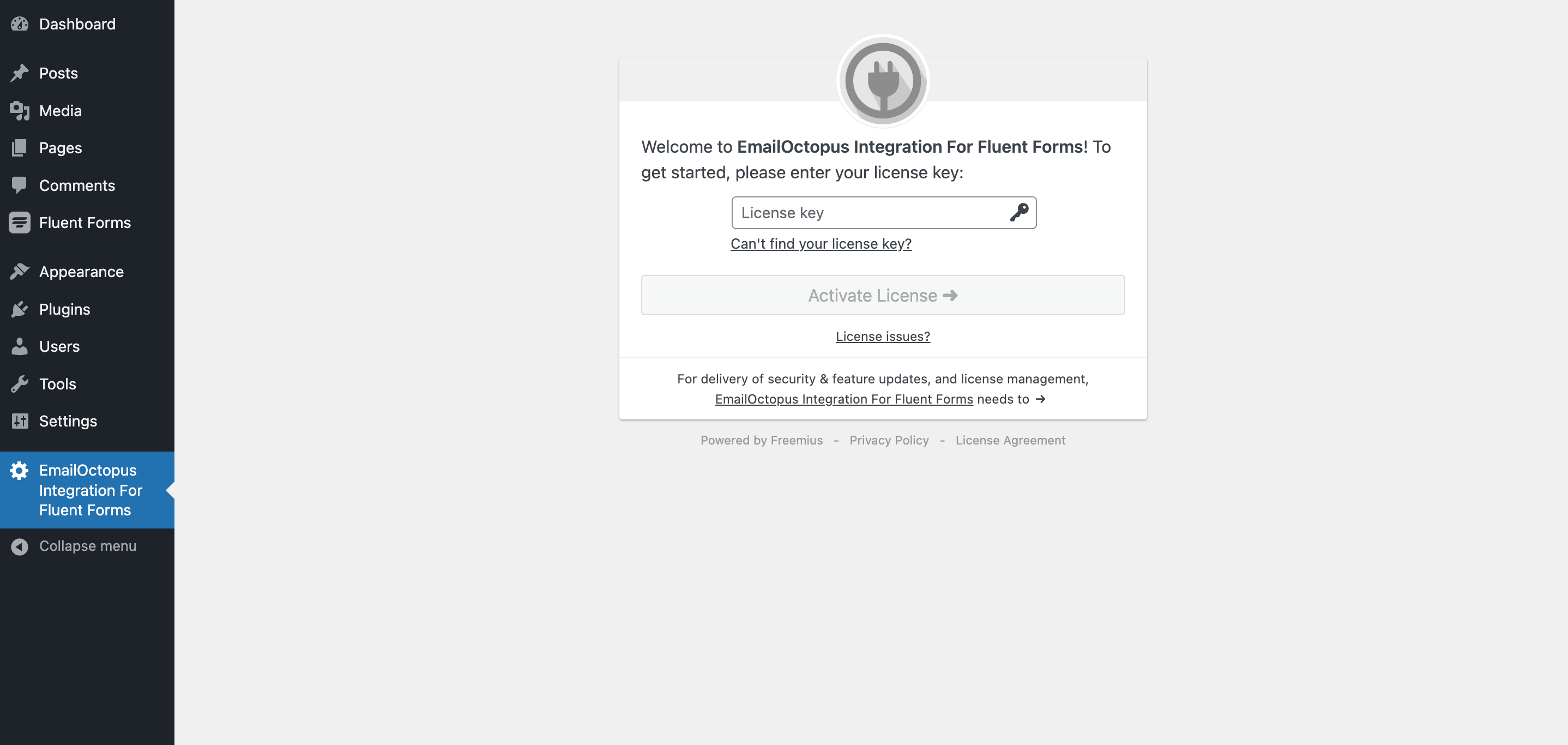The height and width of the screenshot is (745, 1568).
Task: Click 'Can't find your license key?' link
Action: point(821,243)
